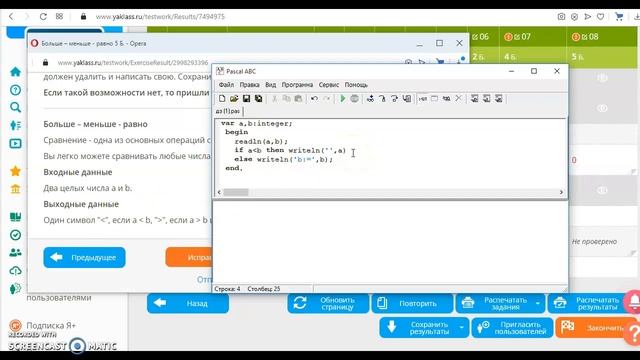Click the shopping cart icon in the browser bar

pos(619,17)
